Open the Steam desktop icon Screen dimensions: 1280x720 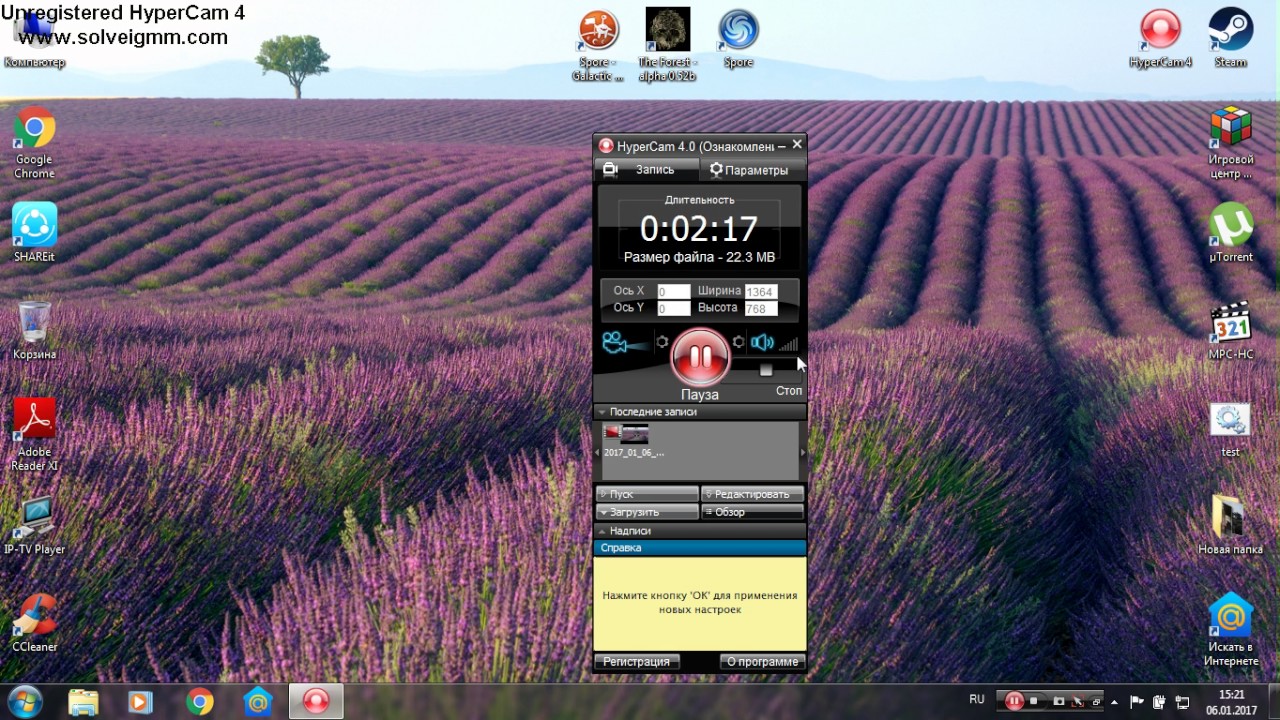[x=1231, y=38]
